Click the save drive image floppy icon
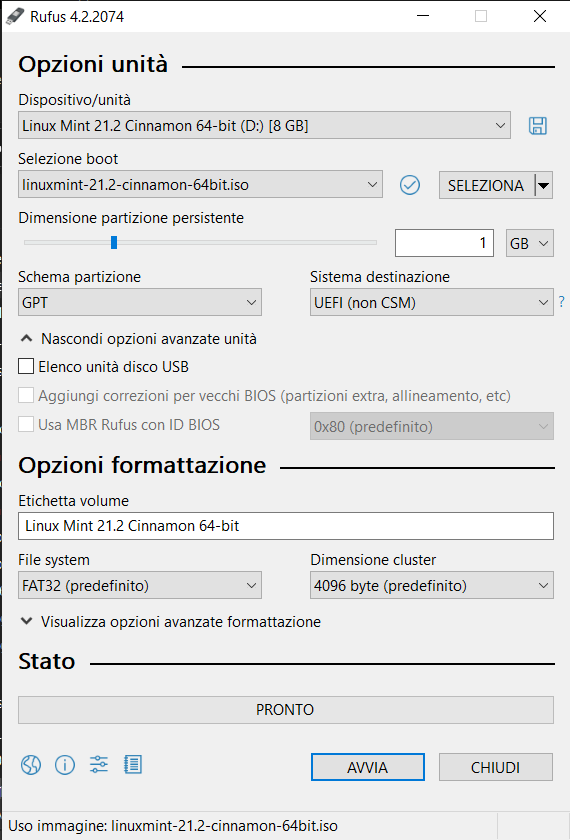The image size is (570, 840). point(537,126)
